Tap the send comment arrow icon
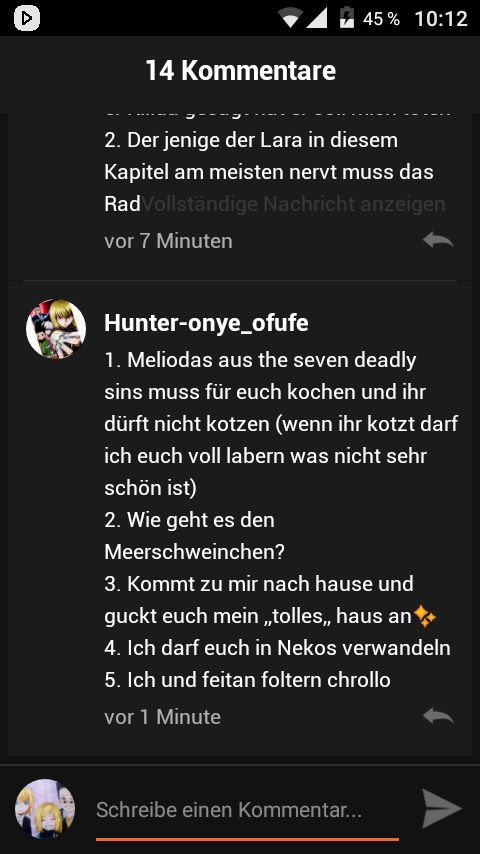The width and height of the screenshot is (480, 854). coord(442,809)
